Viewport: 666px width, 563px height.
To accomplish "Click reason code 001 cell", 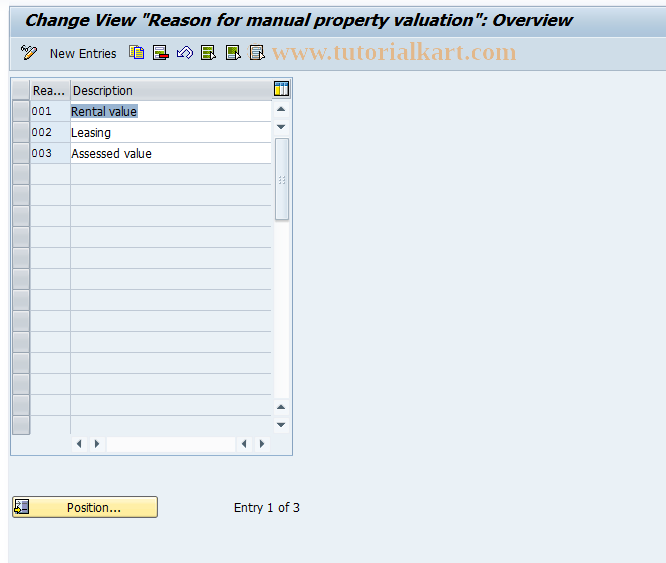I will point(50,111).
